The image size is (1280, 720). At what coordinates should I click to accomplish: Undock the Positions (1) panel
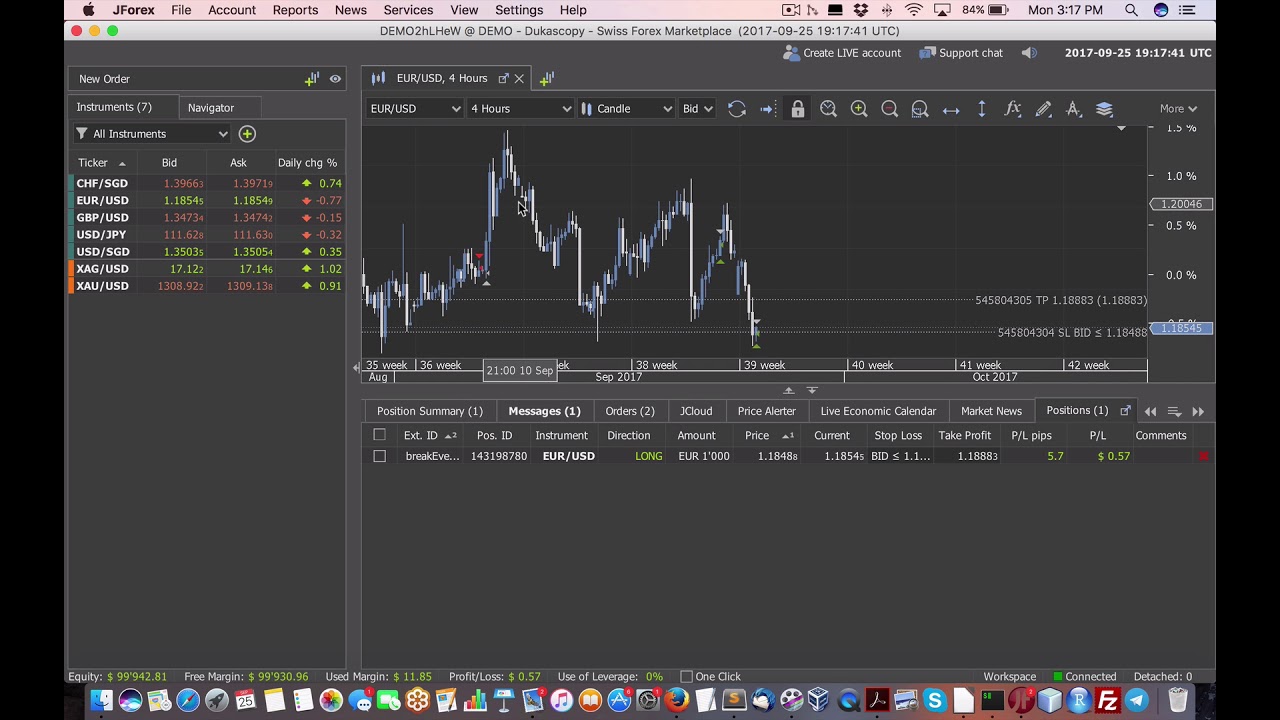coord(1125,411)
